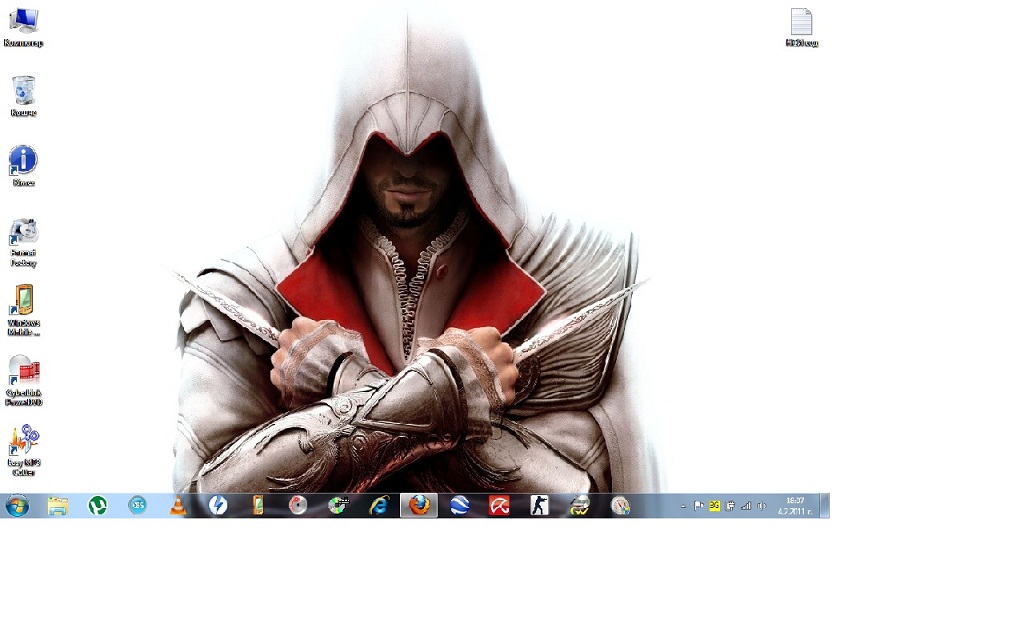This screenshot has height=640, width=1024.
Task: Launch uTorrent from the taskbar
Action: point(97,506)
